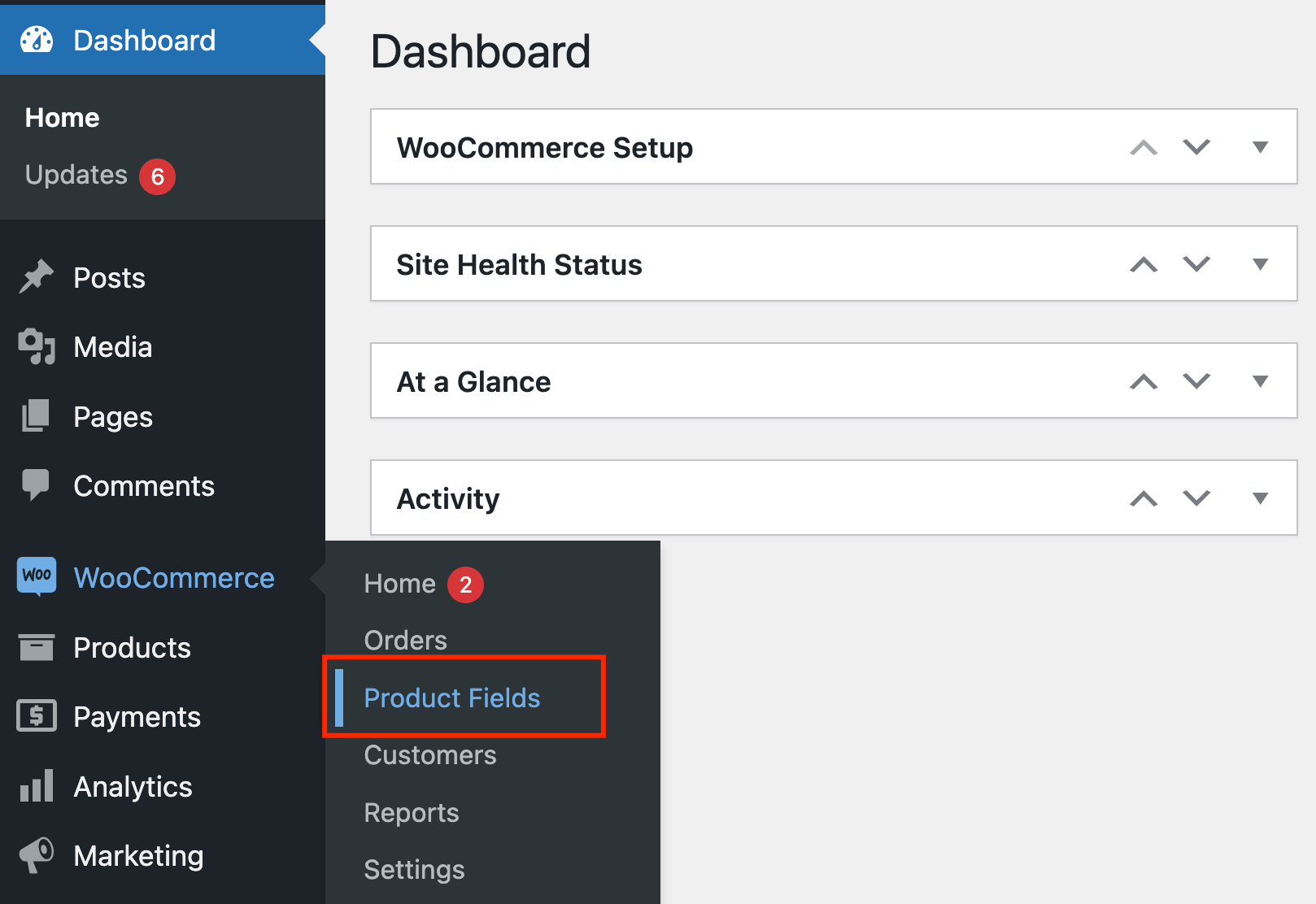
Task: Click the Comments speech bubble icon
Action: coord(37,485)
